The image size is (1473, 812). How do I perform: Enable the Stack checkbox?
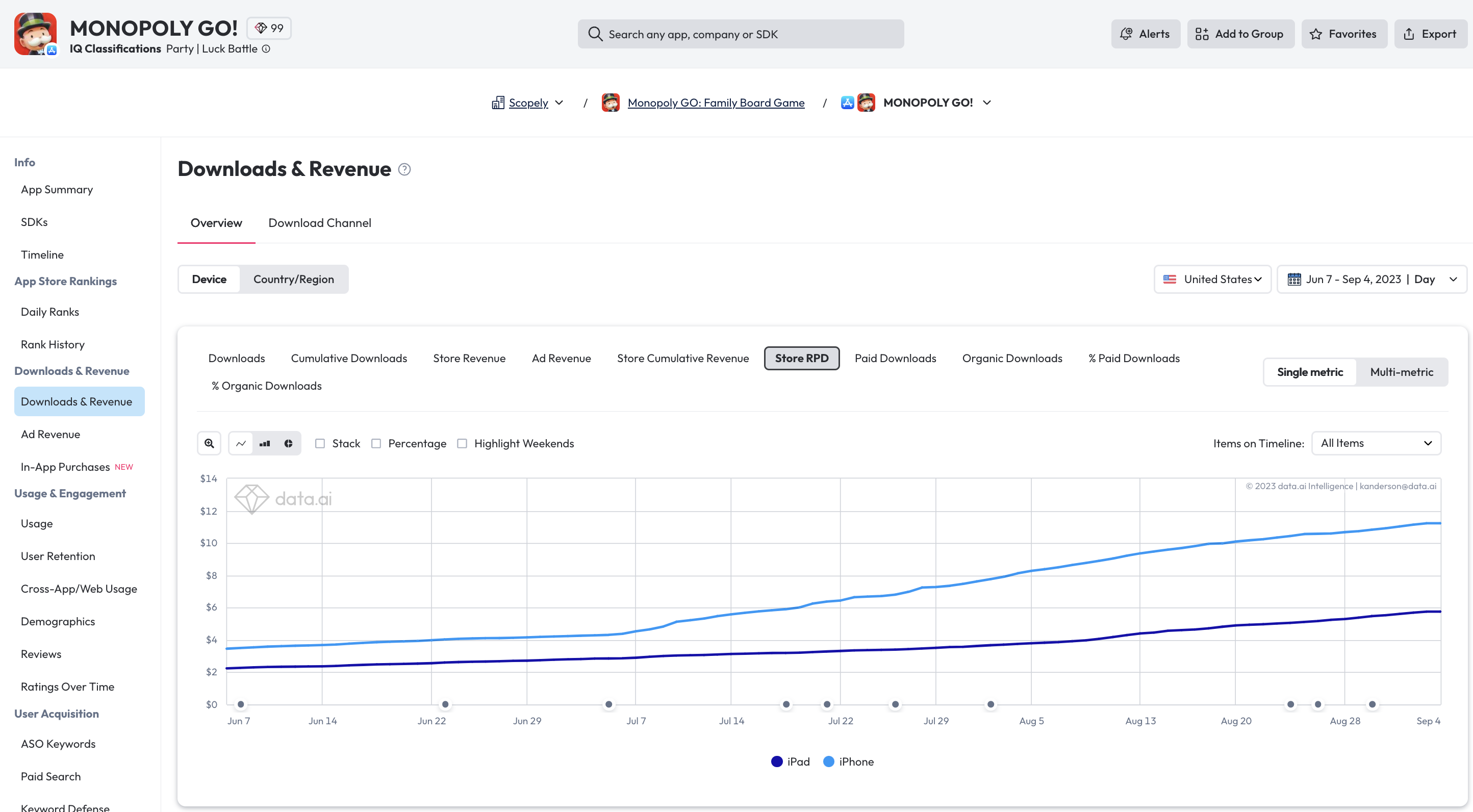320,443
